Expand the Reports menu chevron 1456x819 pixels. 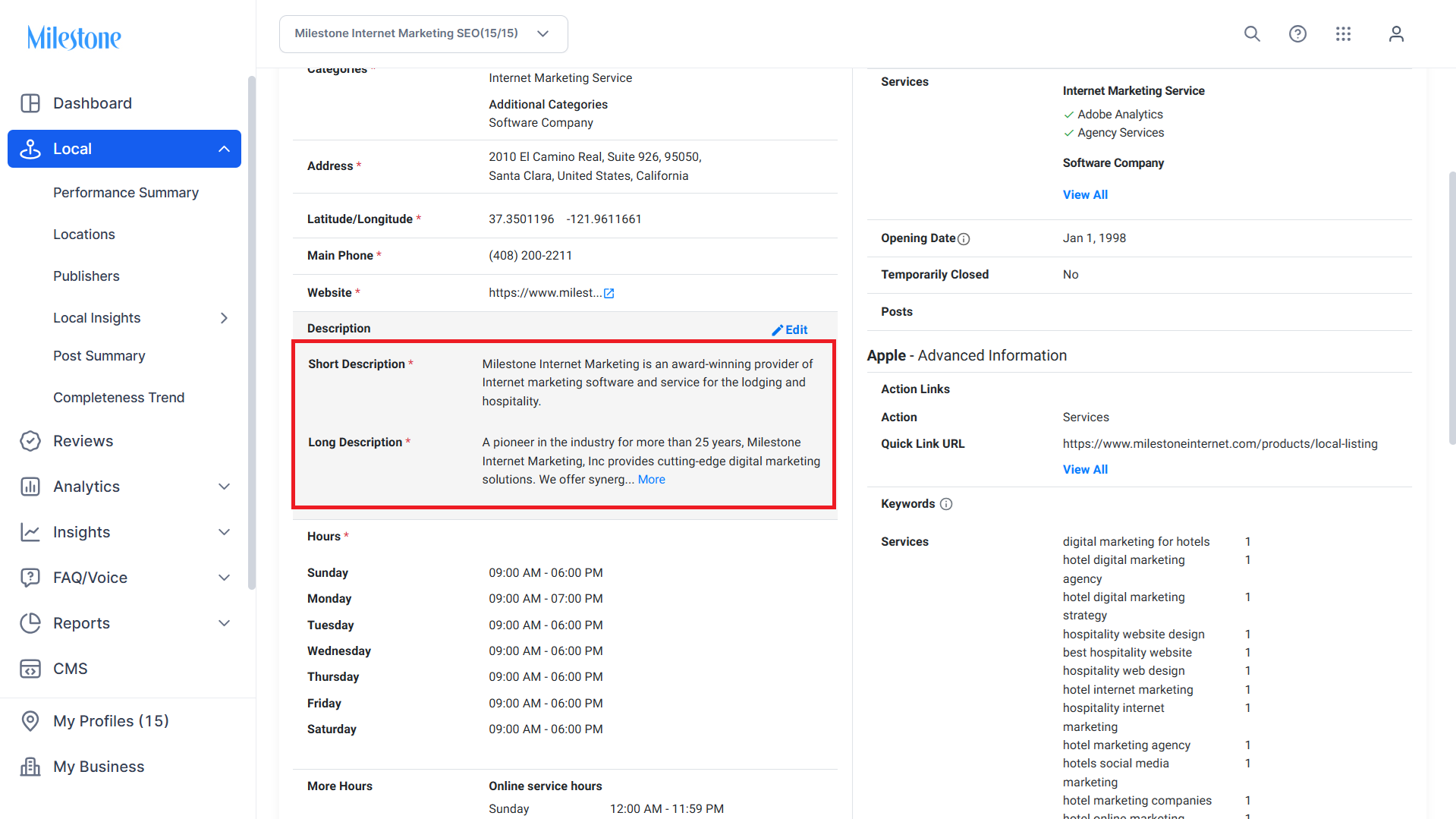coord(224,623)
